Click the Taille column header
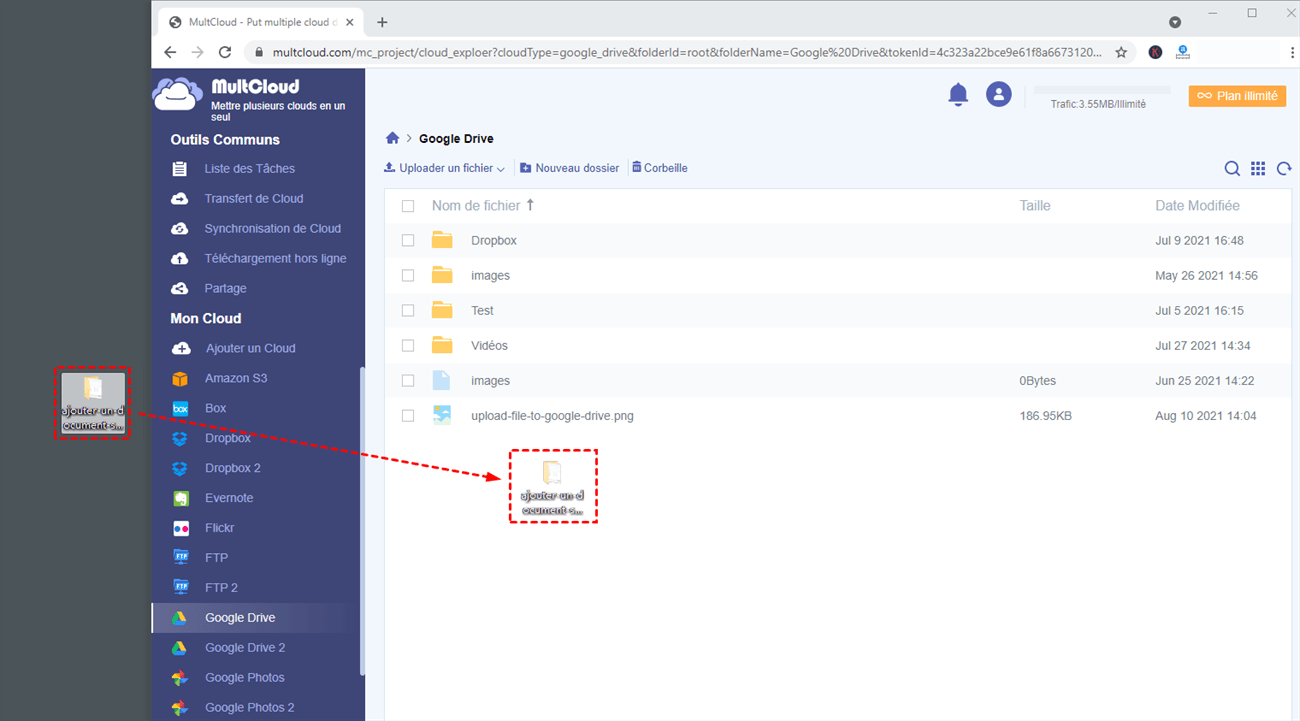Viewport: 1300px width, 721px height. pos(1035,206)
